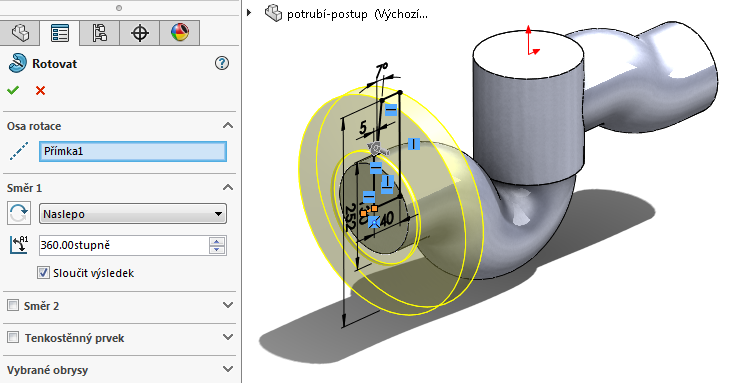The image size is (750, 383).
Task: Confirm the Rotovat feature with green checkmark
Action: [13, 90]
